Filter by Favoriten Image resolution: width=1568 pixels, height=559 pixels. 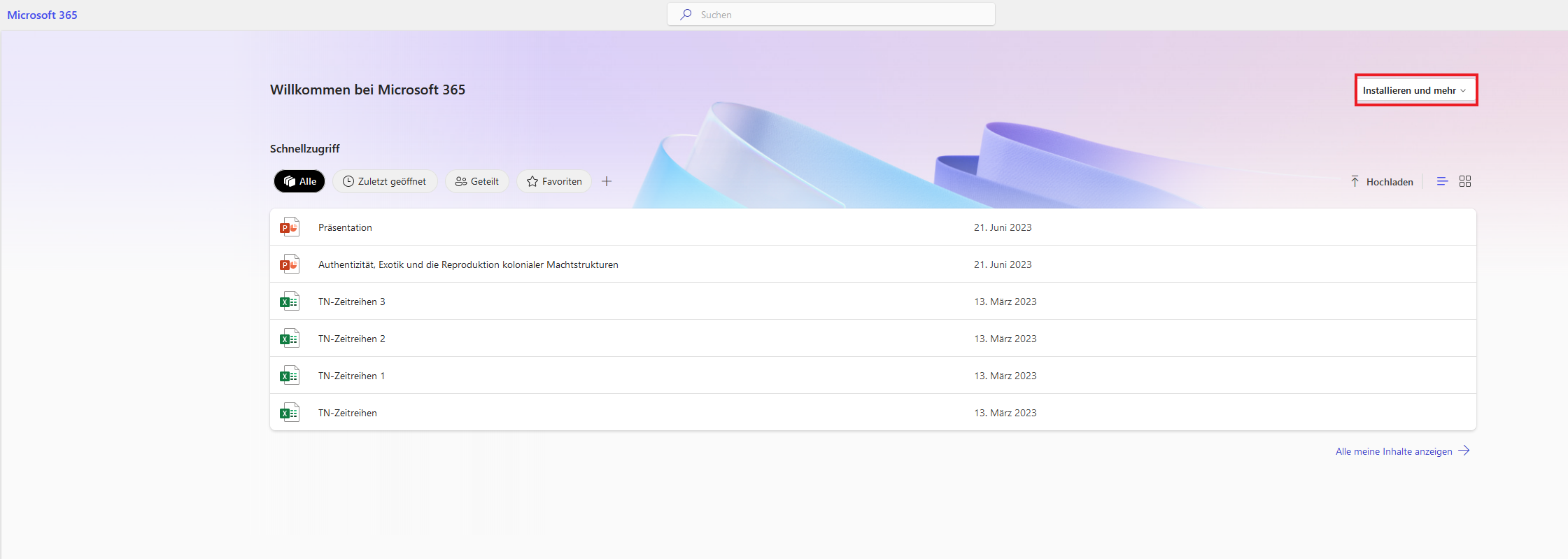pyautogui.click(x=554, y=181)
